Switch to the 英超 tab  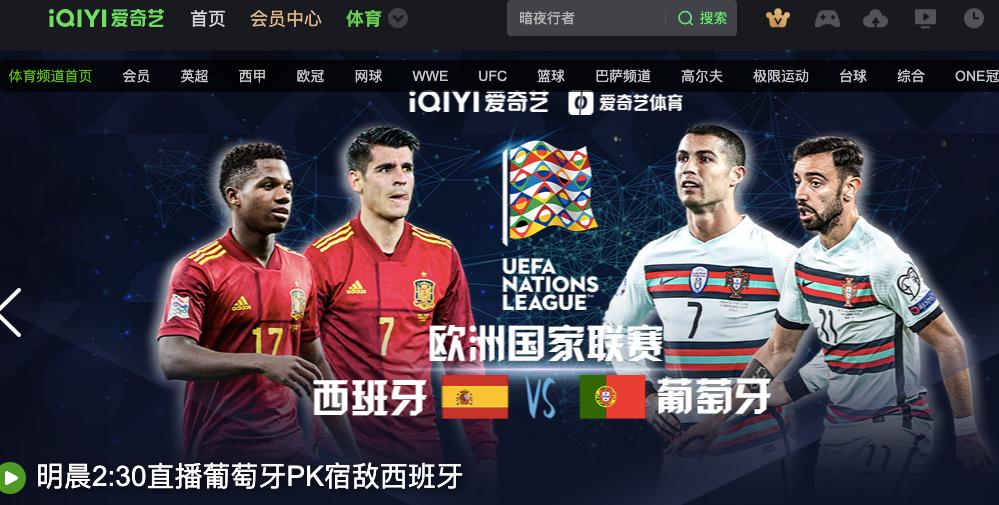(194, 76)
